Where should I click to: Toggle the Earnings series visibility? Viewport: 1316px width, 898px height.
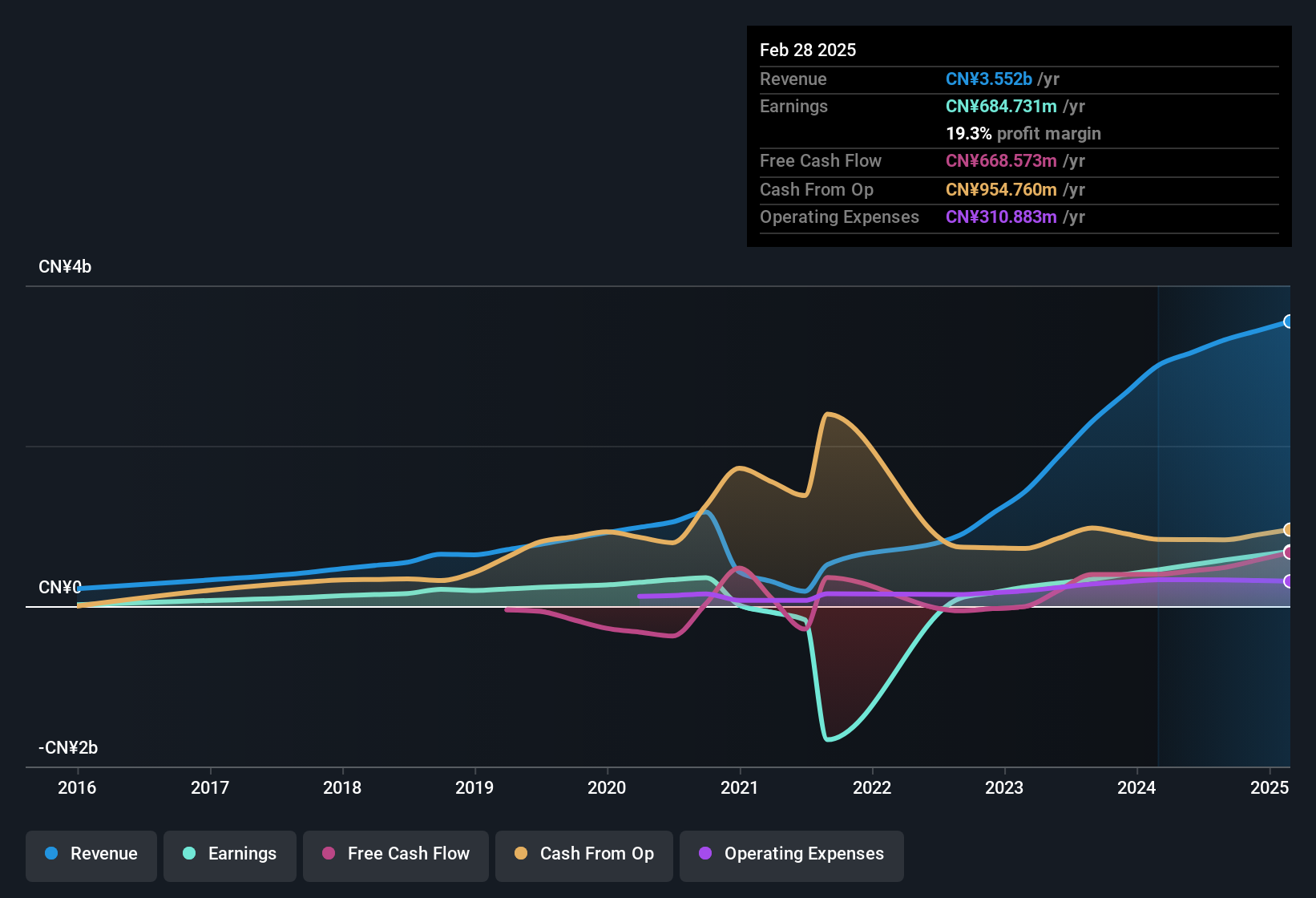[x=230, y=854]
